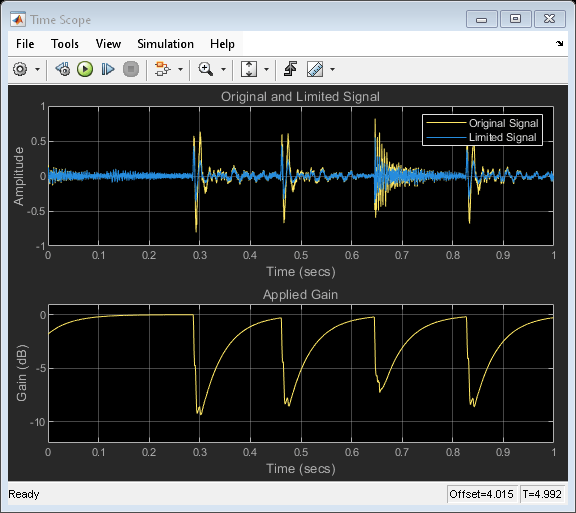Open the View menu
Viewport: 576px width, 513px height.
[x=108, y=44]
